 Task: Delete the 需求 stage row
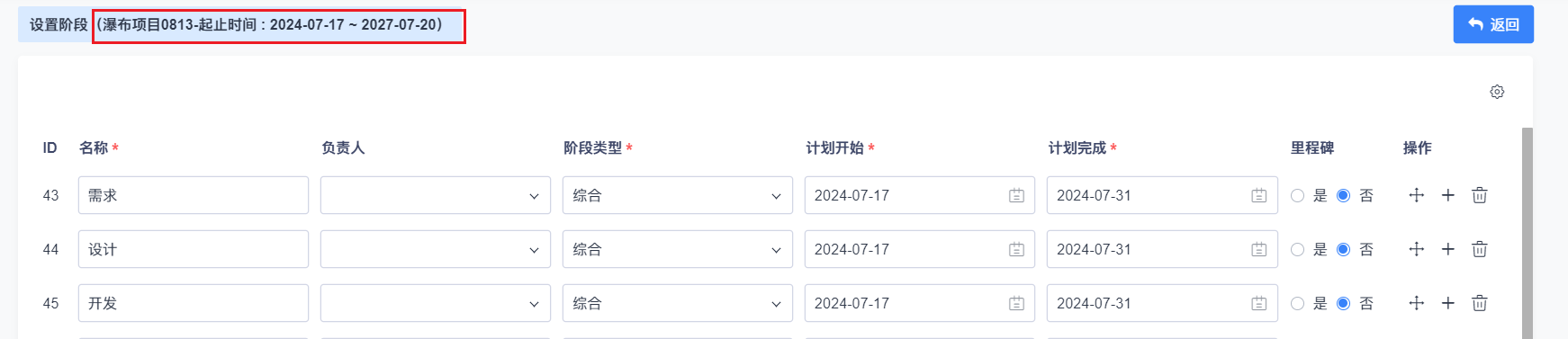pos(1480,195)
